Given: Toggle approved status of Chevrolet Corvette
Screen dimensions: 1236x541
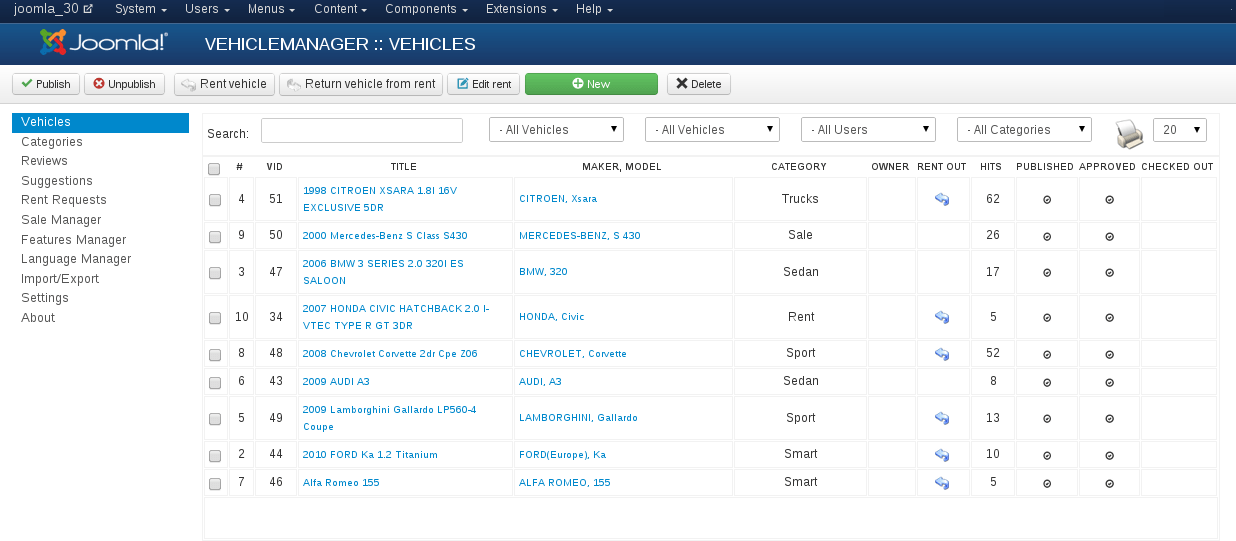Looking at the screenshot, I should click(1109, 354).
